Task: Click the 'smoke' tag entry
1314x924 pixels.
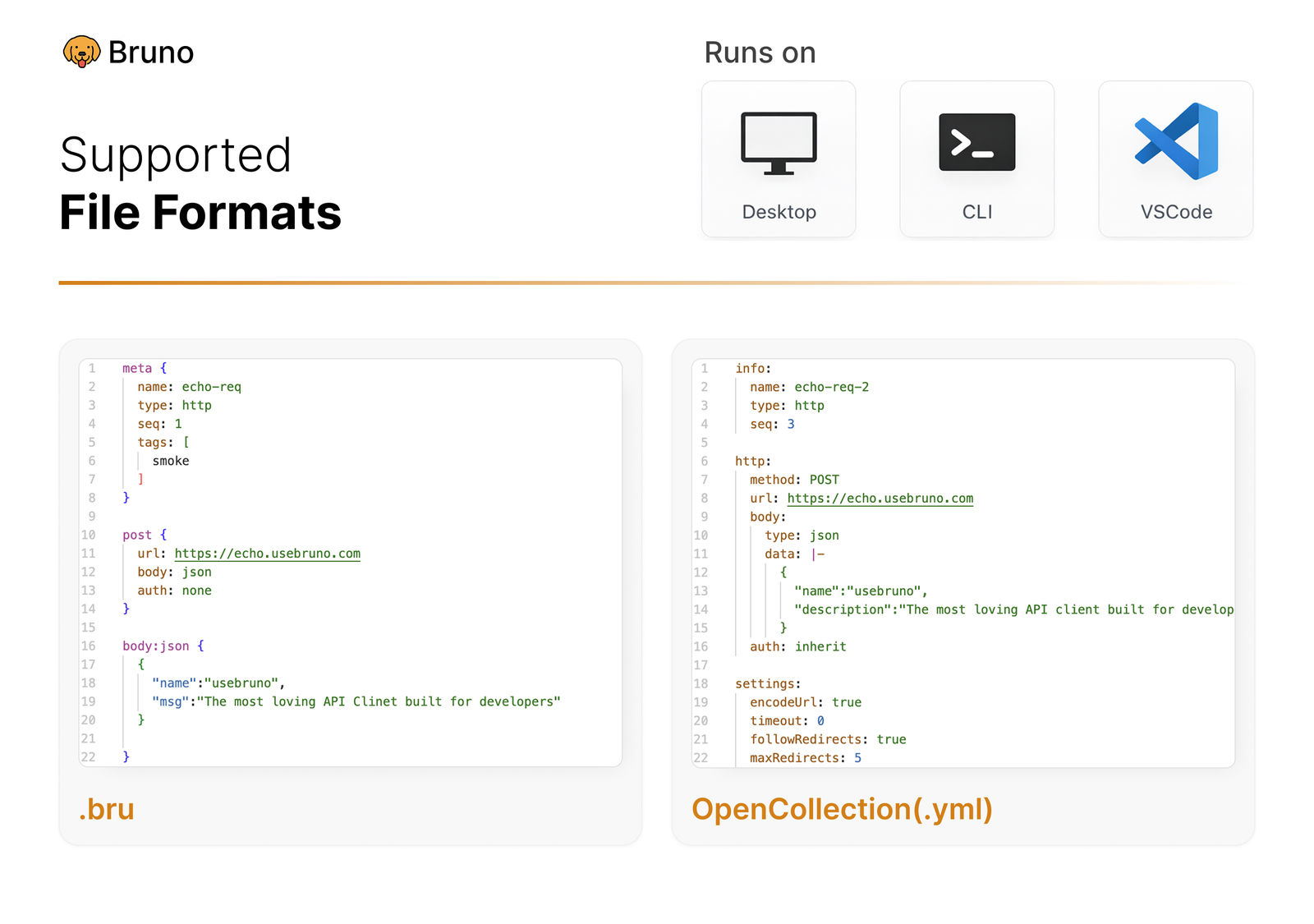Action: coord(171,461)
